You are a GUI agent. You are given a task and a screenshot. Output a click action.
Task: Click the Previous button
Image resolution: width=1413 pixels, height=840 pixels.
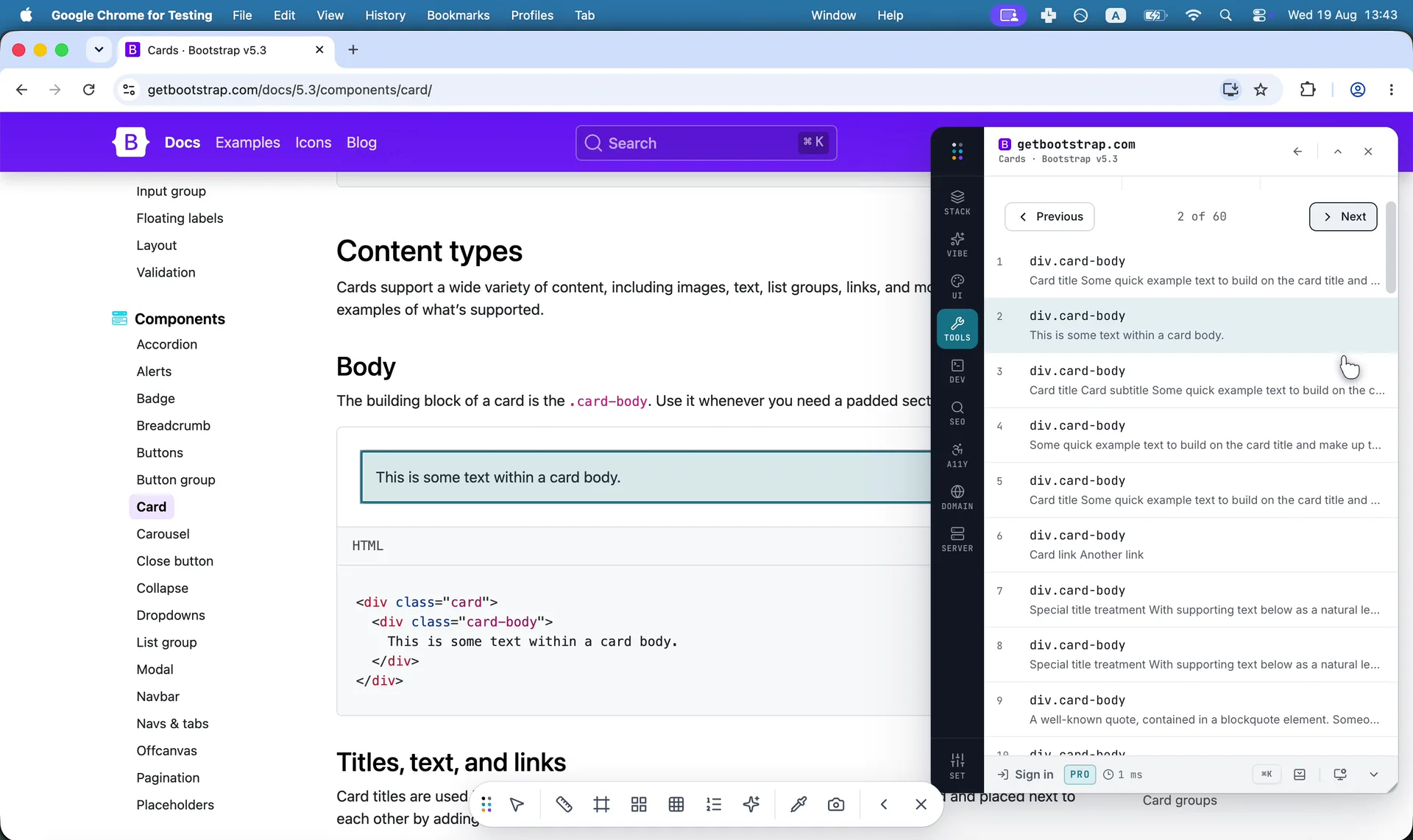1049,216
